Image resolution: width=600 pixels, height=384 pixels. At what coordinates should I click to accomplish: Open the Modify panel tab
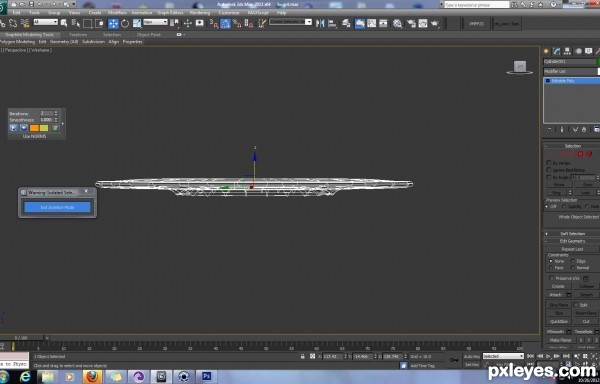pyautogui.click(x=557, y=51)
